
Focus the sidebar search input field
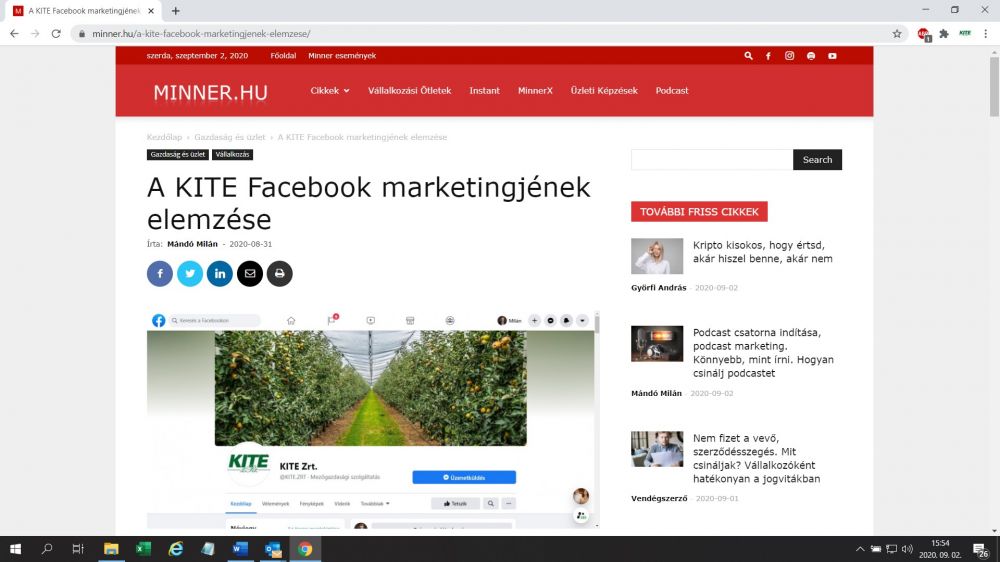(x=712, y=159)
